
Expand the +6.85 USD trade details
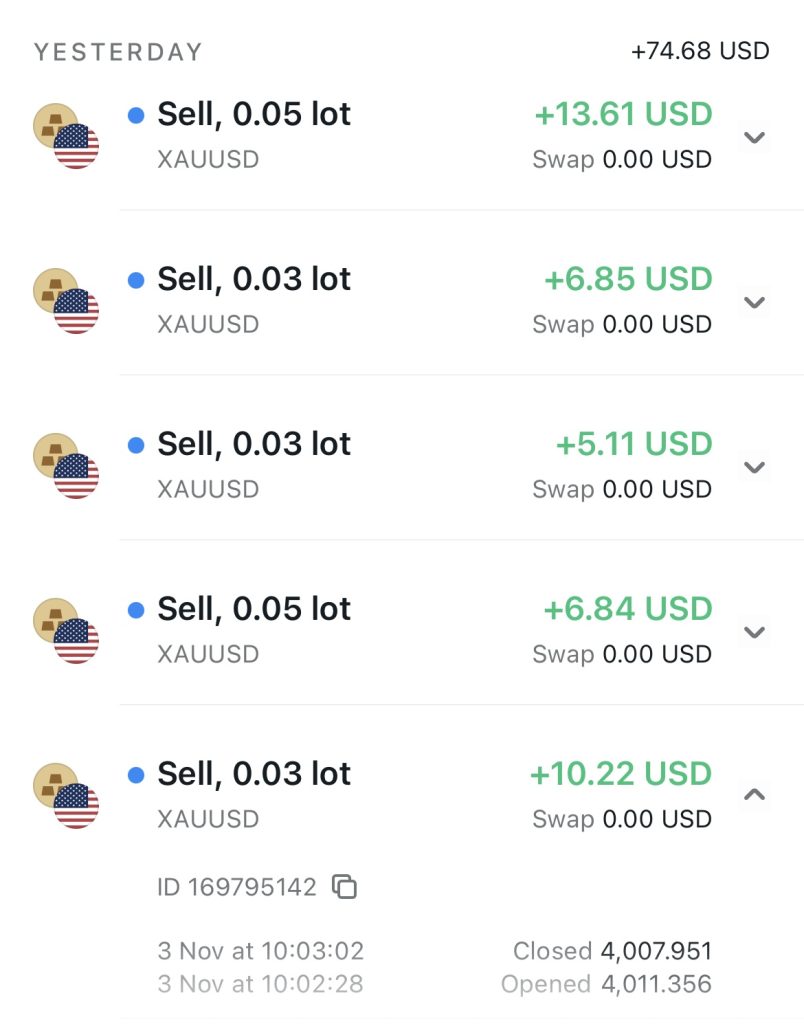click(x=755, y=302)
